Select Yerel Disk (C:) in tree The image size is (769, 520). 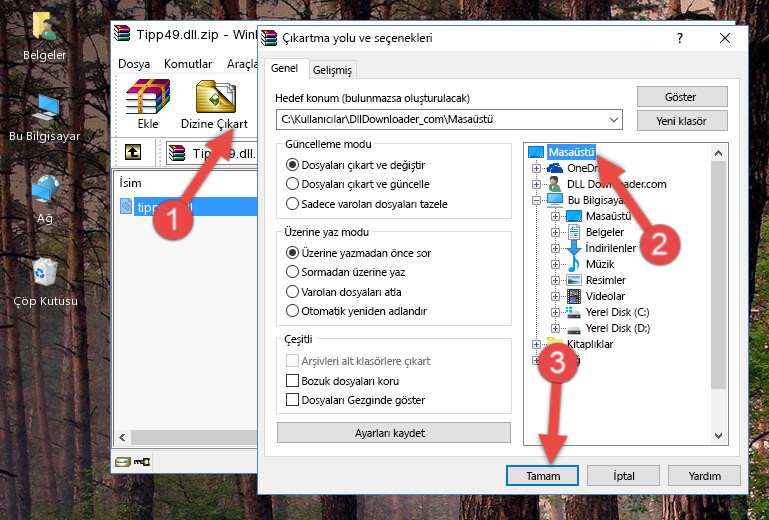(x=617, y=312)
